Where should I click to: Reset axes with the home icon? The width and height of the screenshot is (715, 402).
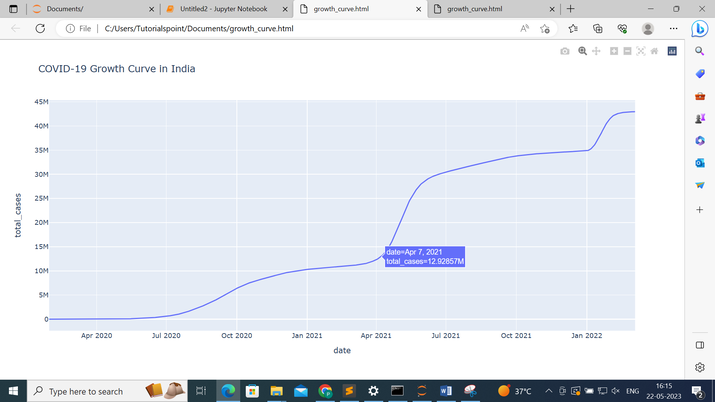[654, 51]
